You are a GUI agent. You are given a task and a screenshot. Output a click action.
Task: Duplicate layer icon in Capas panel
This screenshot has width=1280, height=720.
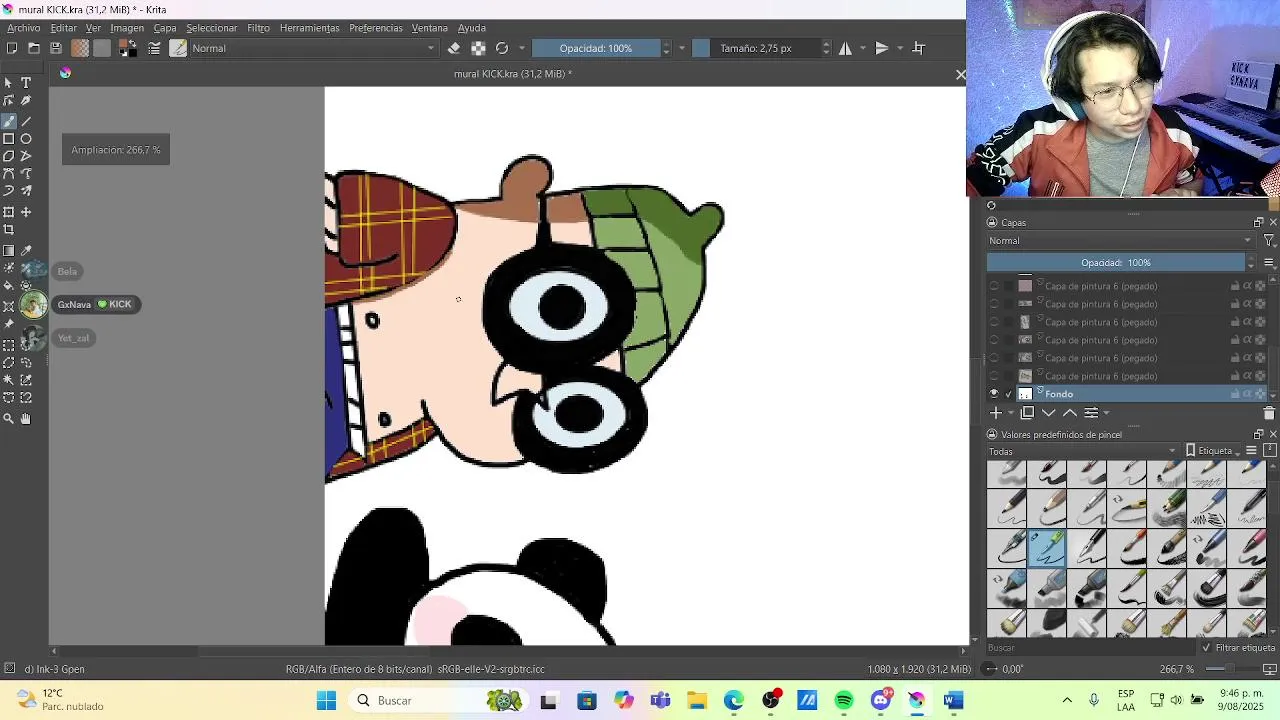1027,413
